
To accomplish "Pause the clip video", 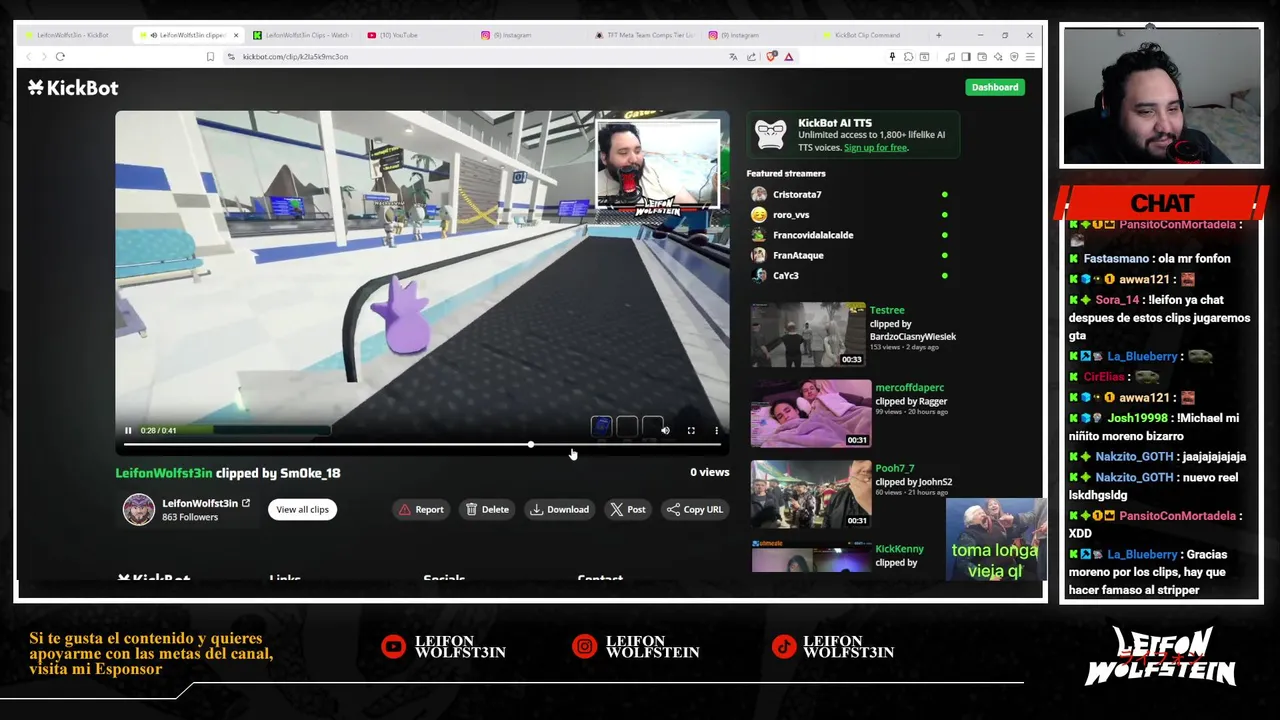I will pyautogui.click(x=128, y=430).
